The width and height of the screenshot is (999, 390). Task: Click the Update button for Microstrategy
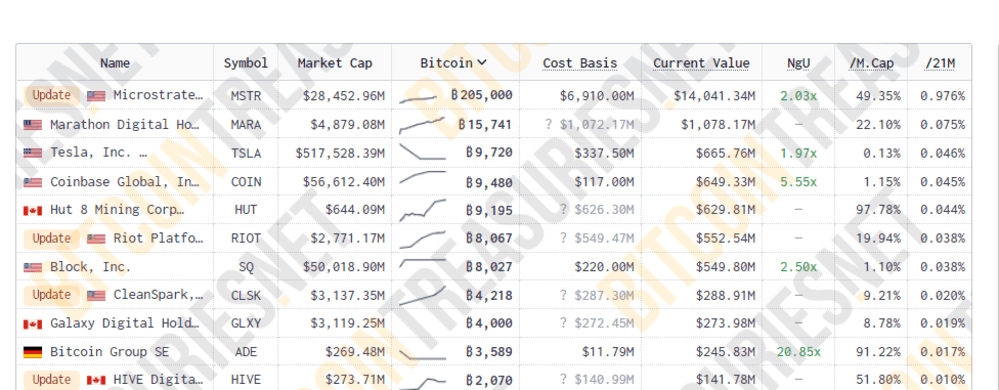click(x=52, y=95)
